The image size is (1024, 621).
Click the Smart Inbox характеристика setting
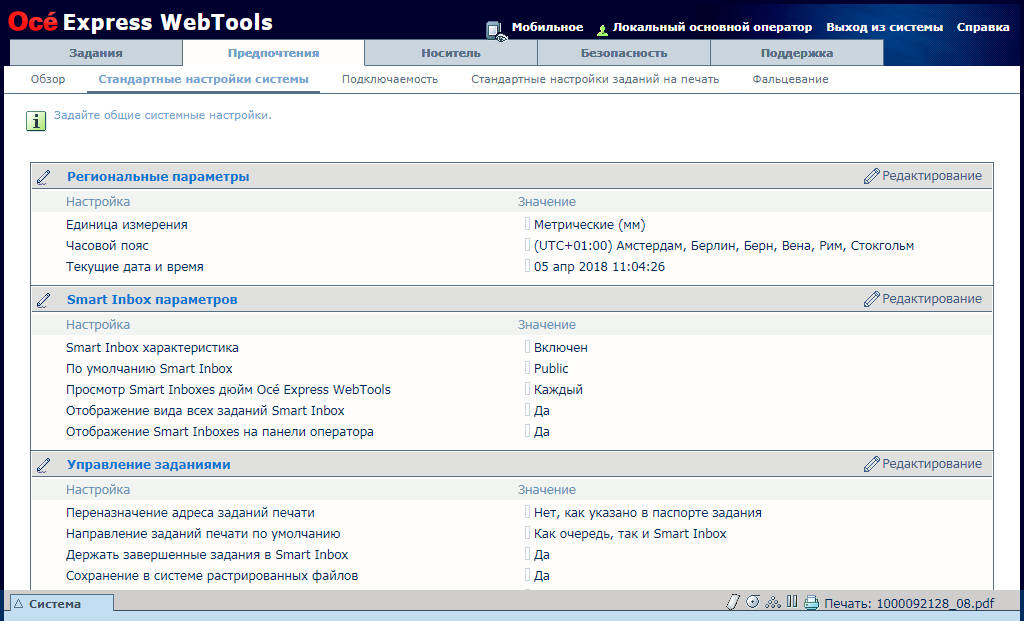pyautogui.click(x=152, y=347)
